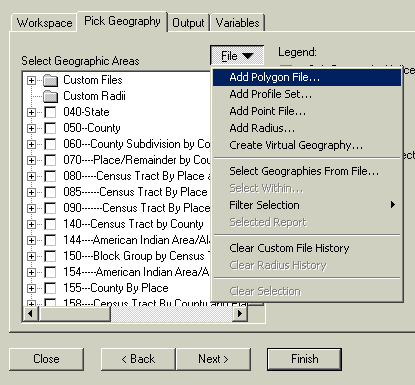The image size is (415, 385).
Task: Select the 155---County By Place label
Action: click(116, 288)
